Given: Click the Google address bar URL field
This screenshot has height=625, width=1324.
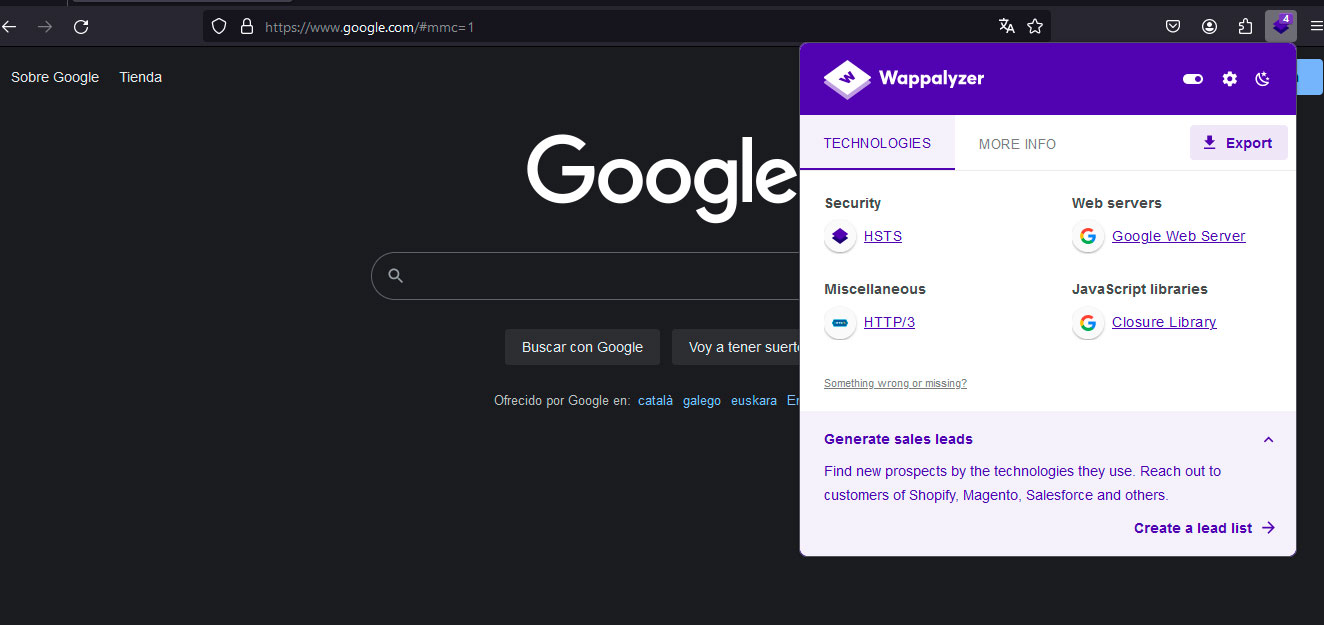Looking at the screenshot, I should (626, 27).
